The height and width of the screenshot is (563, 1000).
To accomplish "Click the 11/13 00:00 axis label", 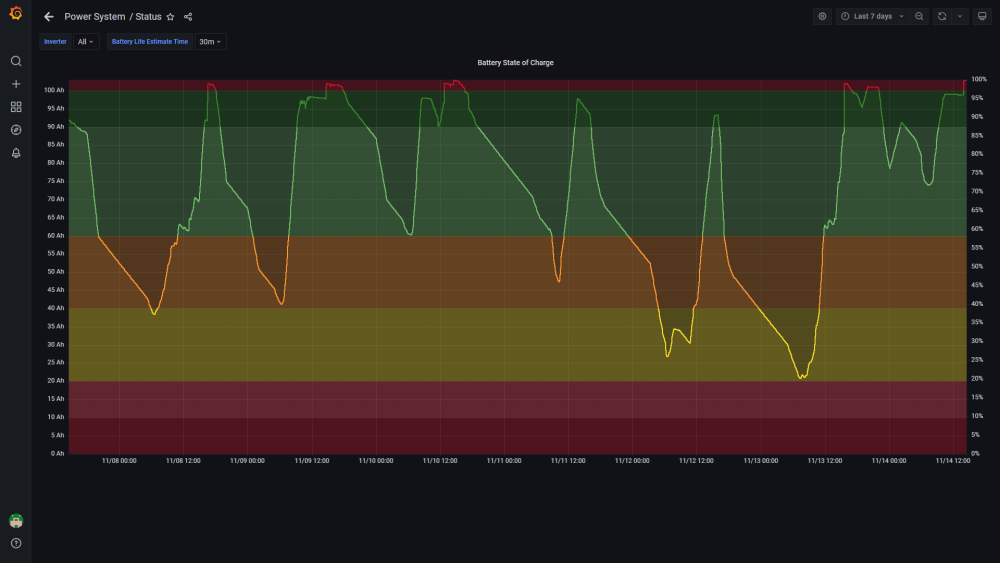I will click(x=761, y=460).
